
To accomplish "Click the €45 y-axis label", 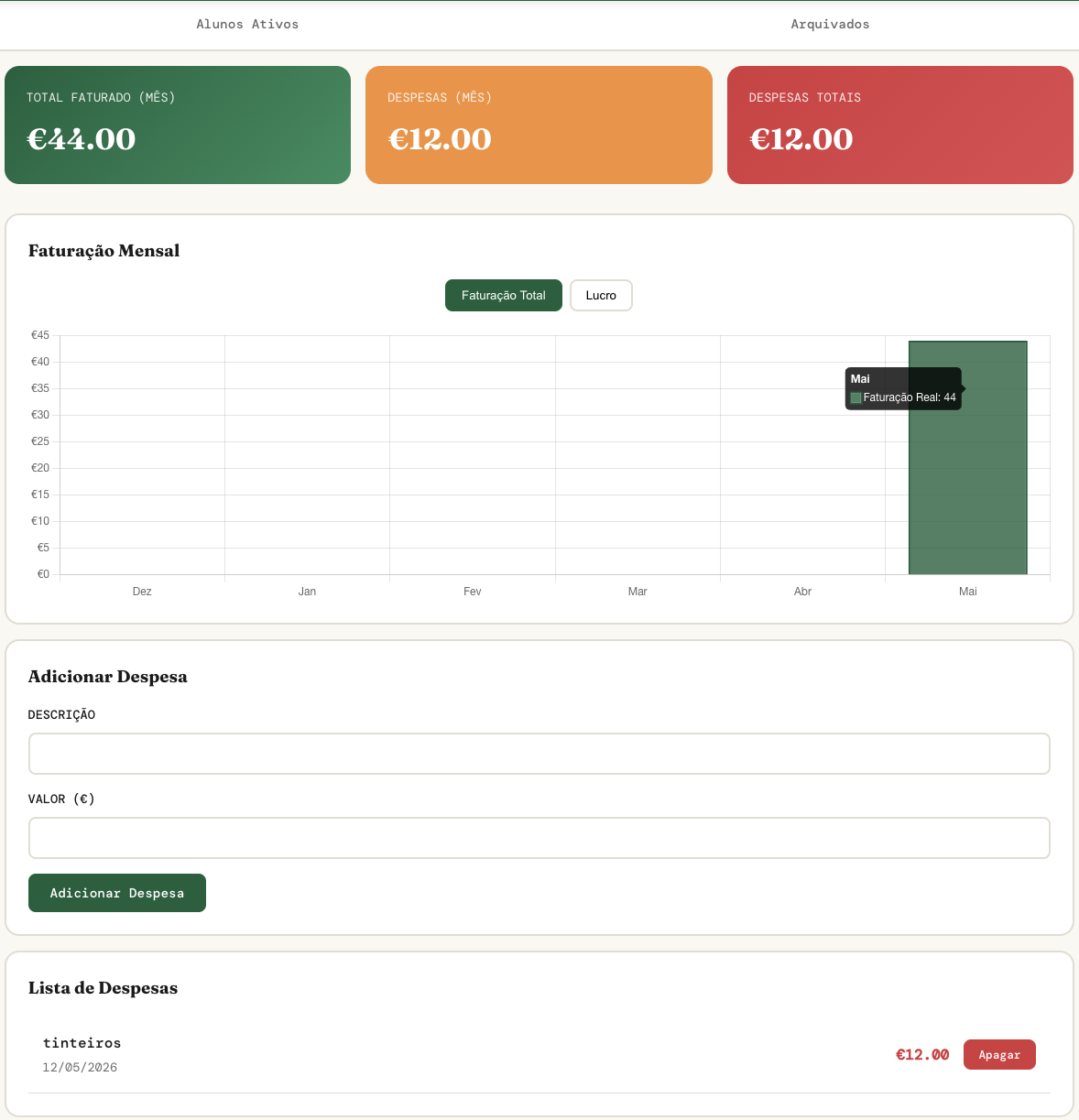I will 40,335.
